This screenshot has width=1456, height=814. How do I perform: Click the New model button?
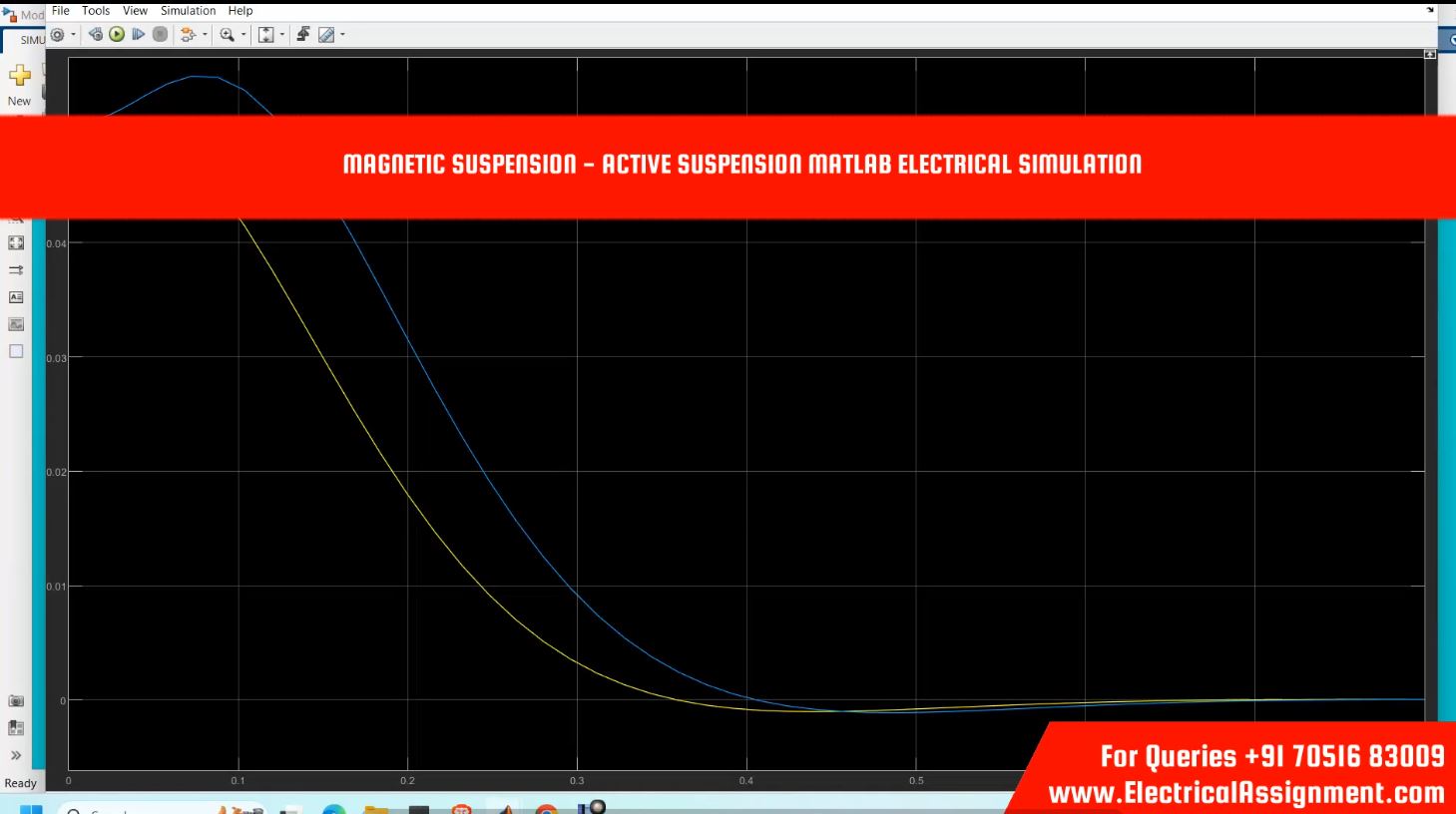click(19, 84)
